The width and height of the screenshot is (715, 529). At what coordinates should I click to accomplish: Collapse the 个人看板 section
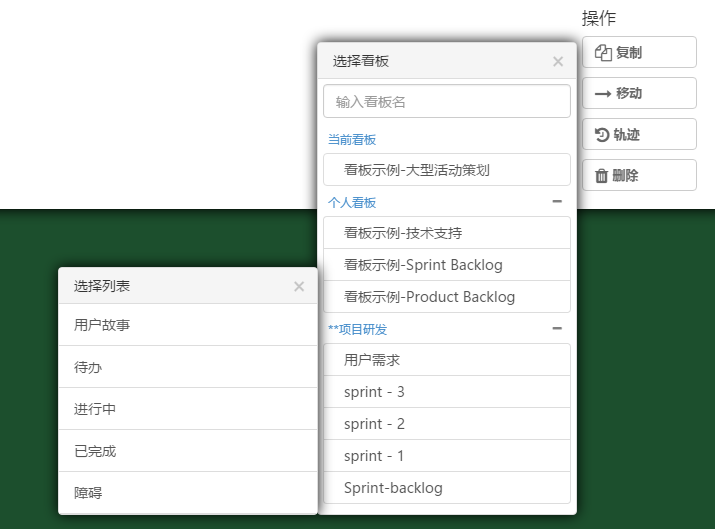[x=557, y=201]
